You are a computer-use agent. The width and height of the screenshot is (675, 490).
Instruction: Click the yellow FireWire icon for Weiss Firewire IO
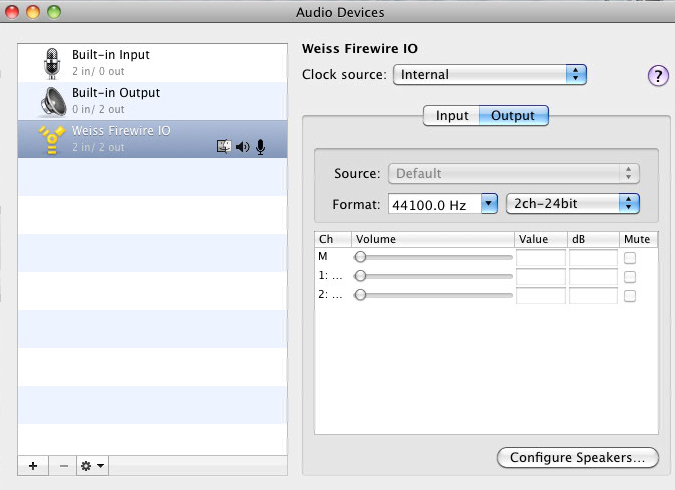[52, 140]
